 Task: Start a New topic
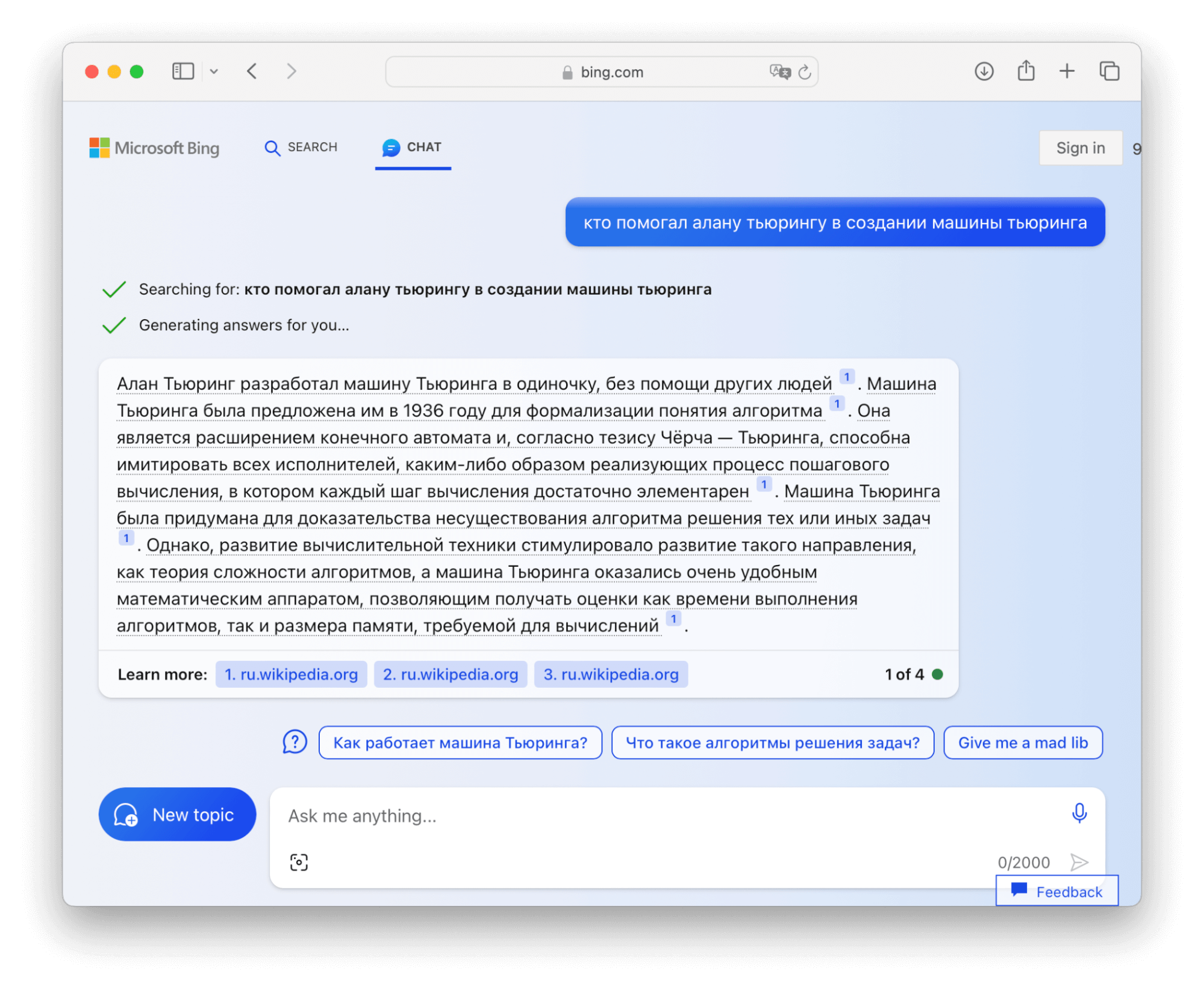click(x=176, y=814)
